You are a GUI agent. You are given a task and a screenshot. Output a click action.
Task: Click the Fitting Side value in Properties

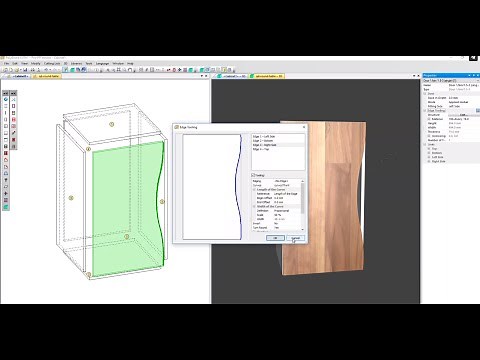(x=463, y=106)
